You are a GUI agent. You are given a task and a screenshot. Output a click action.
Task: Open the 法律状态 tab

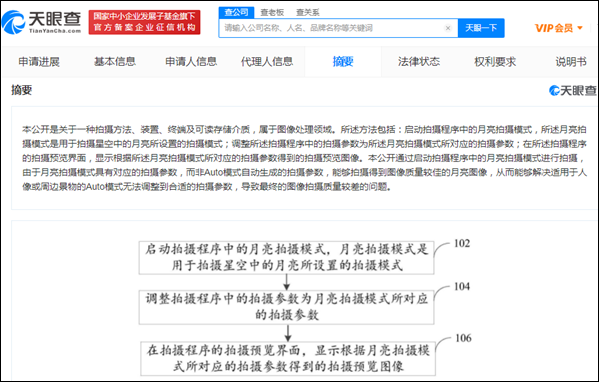[x=419, y=61]
